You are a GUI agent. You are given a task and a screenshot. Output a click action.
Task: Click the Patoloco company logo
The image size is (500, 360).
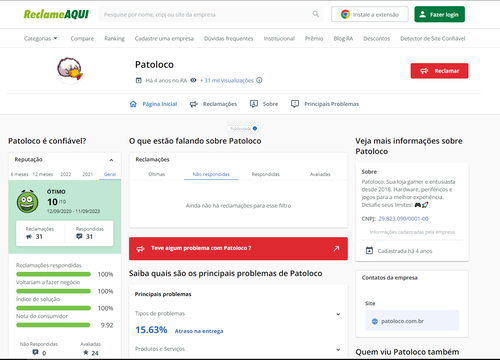click(x=70, y=69)
